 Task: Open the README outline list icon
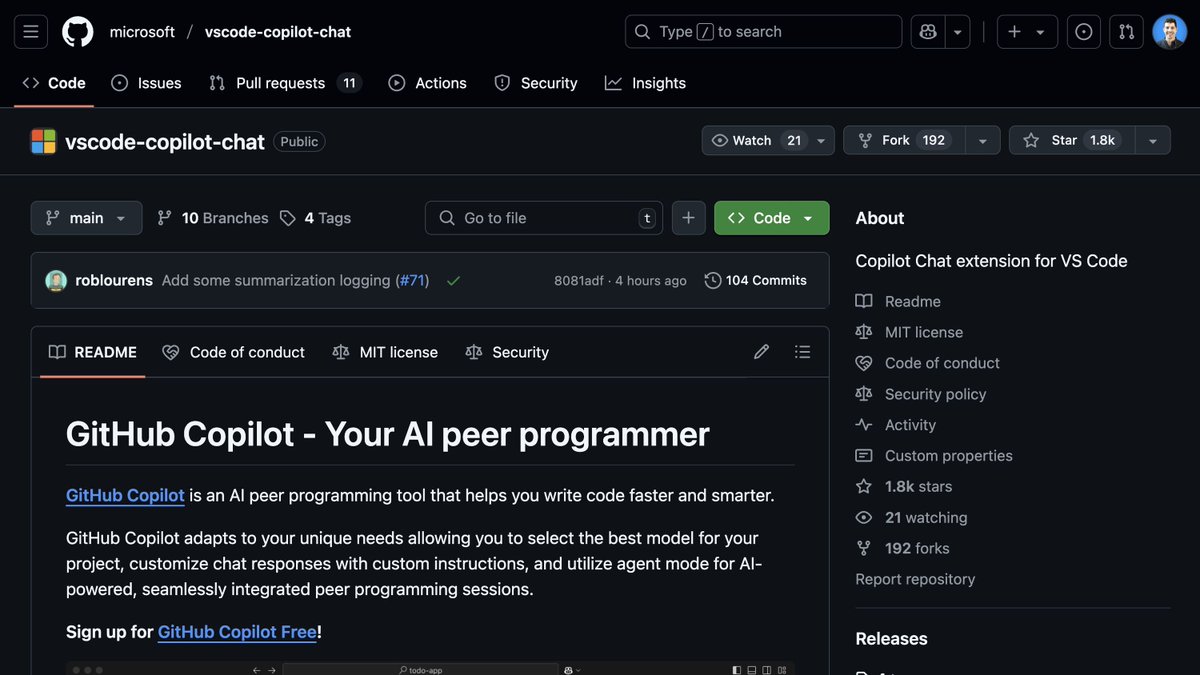[802, 351]
